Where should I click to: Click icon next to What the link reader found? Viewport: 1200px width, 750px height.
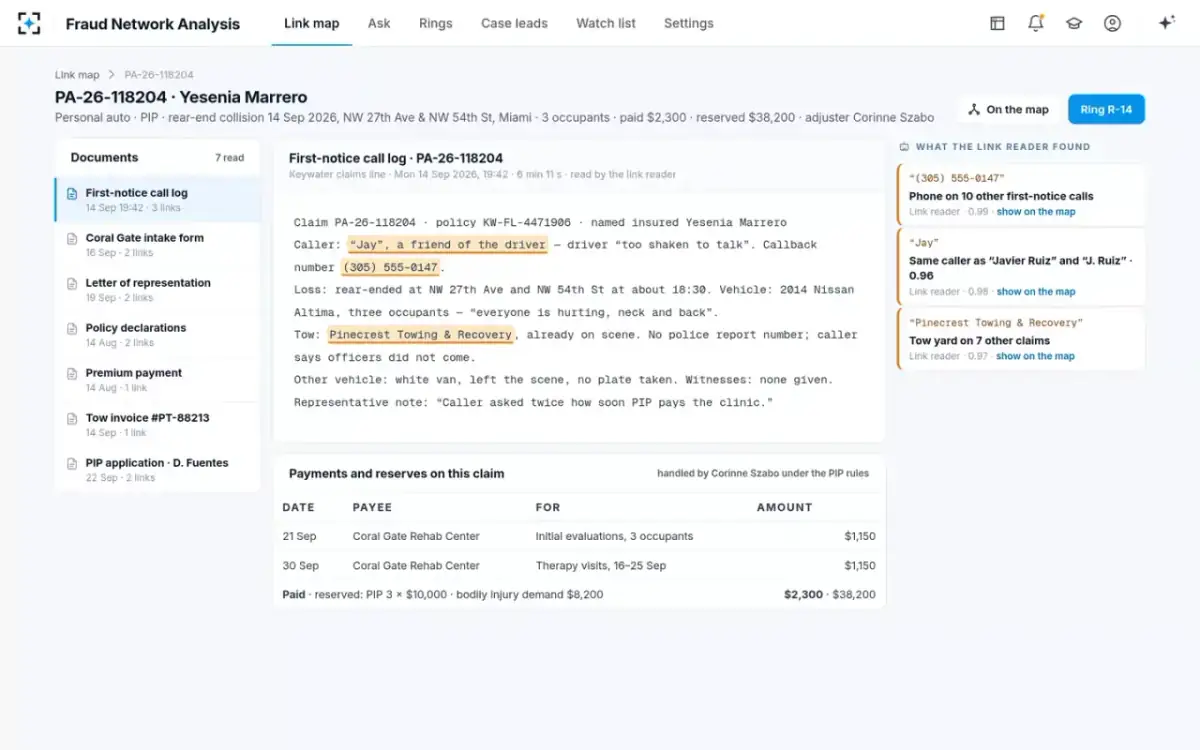pos(904,146)
